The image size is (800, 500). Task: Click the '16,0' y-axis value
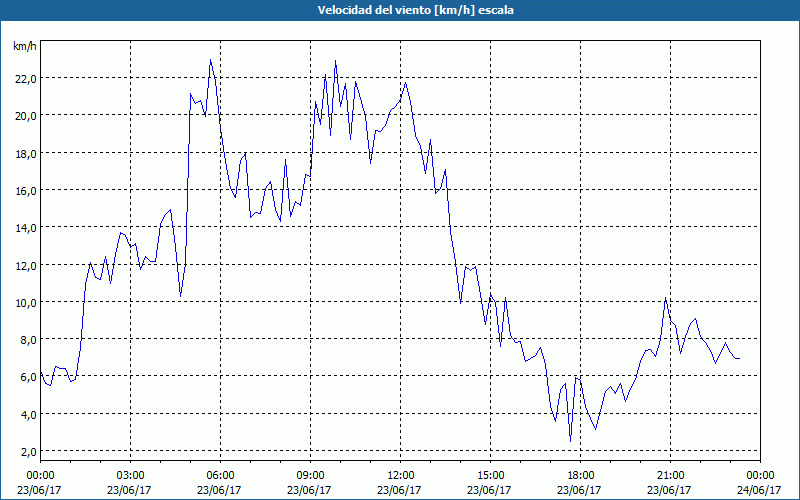(x=25, y=190)
